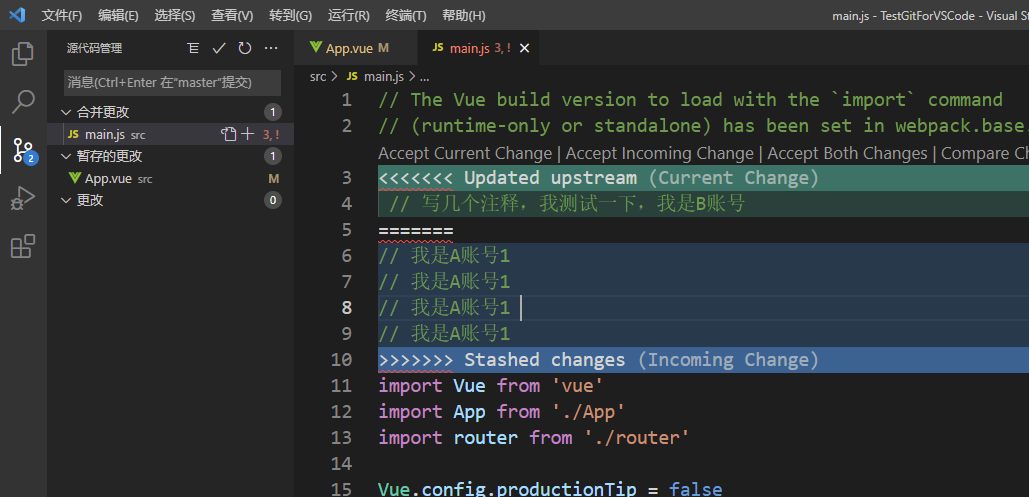Click breadcrumb ellipsis after main.js
The width and height of the screenshot is (1029, 497).
pyautogui.click(x=424, y=77)
